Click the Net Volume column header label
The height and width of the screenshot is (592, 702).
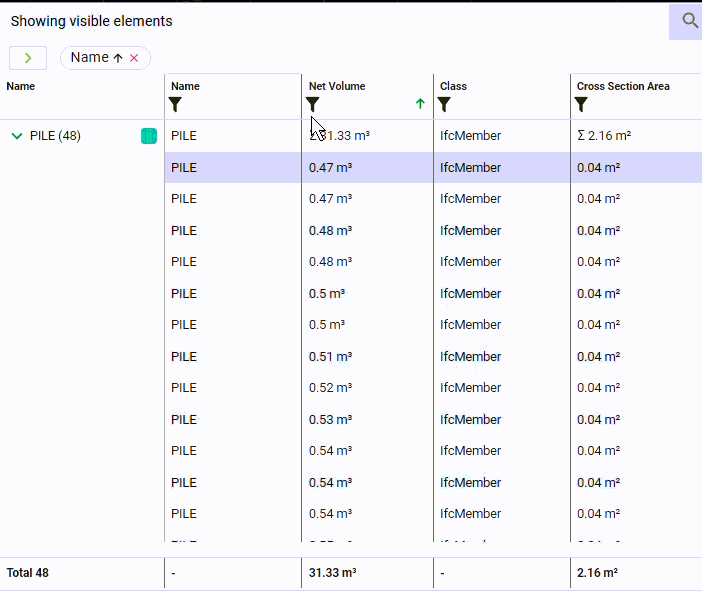coord(337,86)
